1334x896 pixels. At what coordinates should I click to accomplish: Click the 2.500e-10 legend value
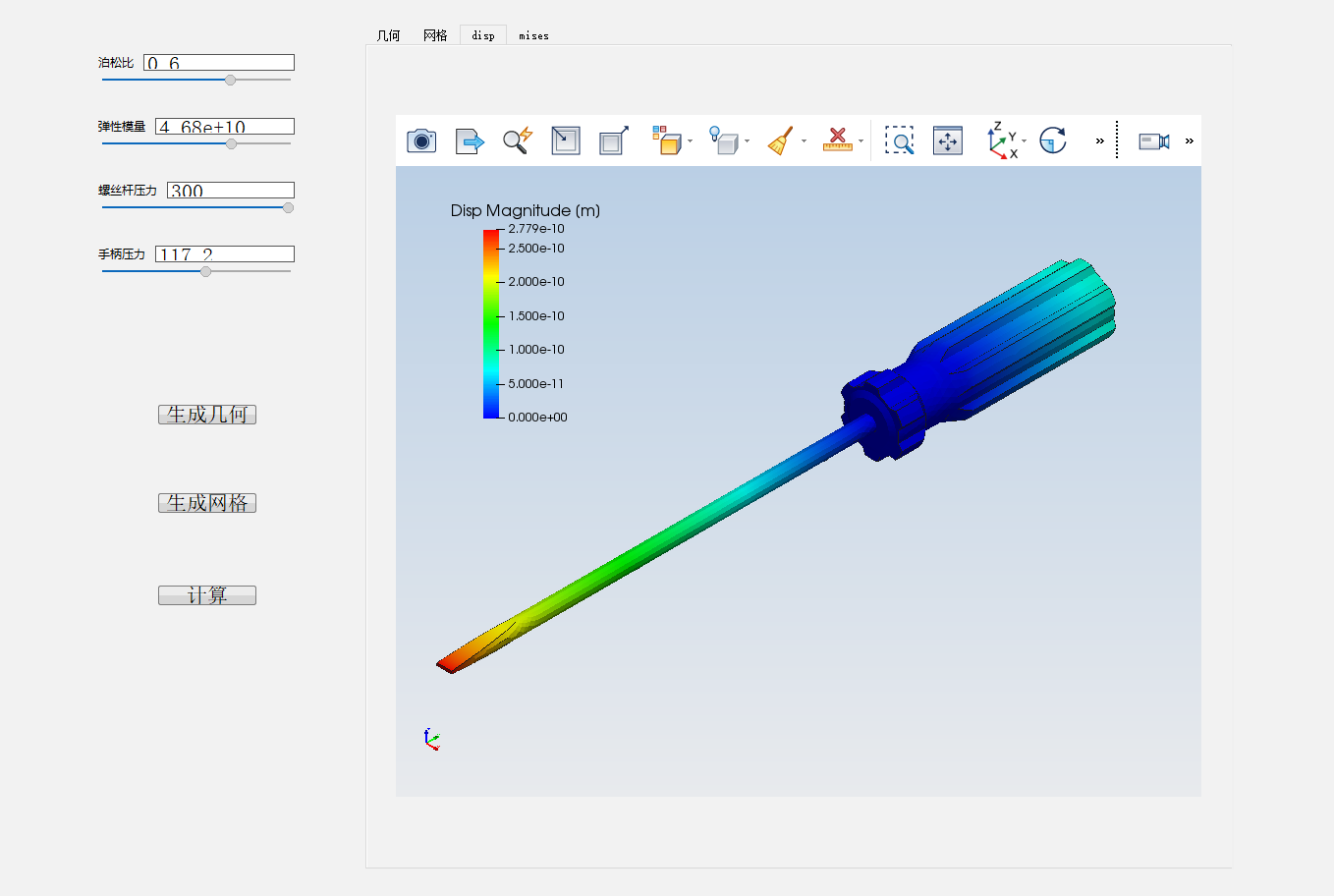(536, 249)
